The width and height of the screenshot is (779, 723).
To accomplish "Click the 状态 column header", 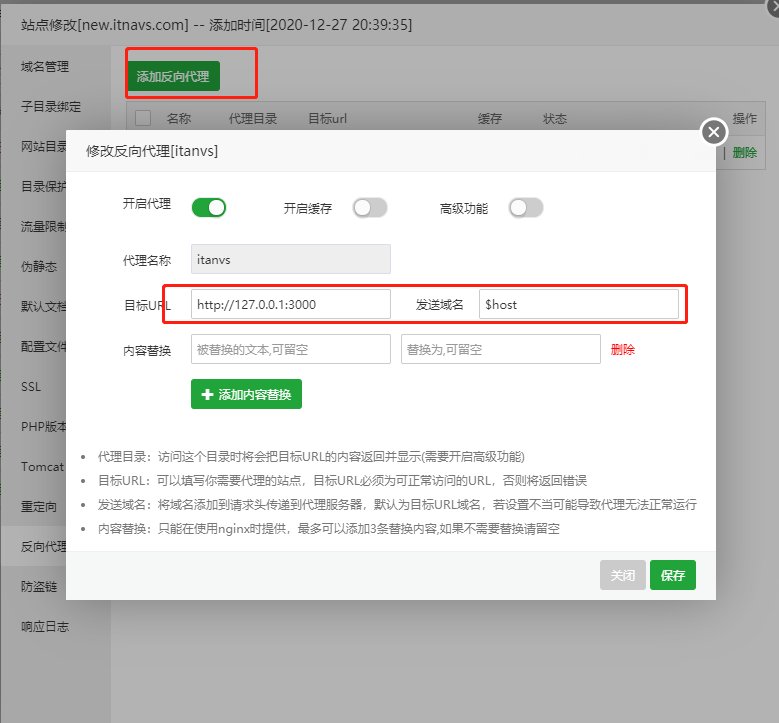I will (x=555, y=118).
